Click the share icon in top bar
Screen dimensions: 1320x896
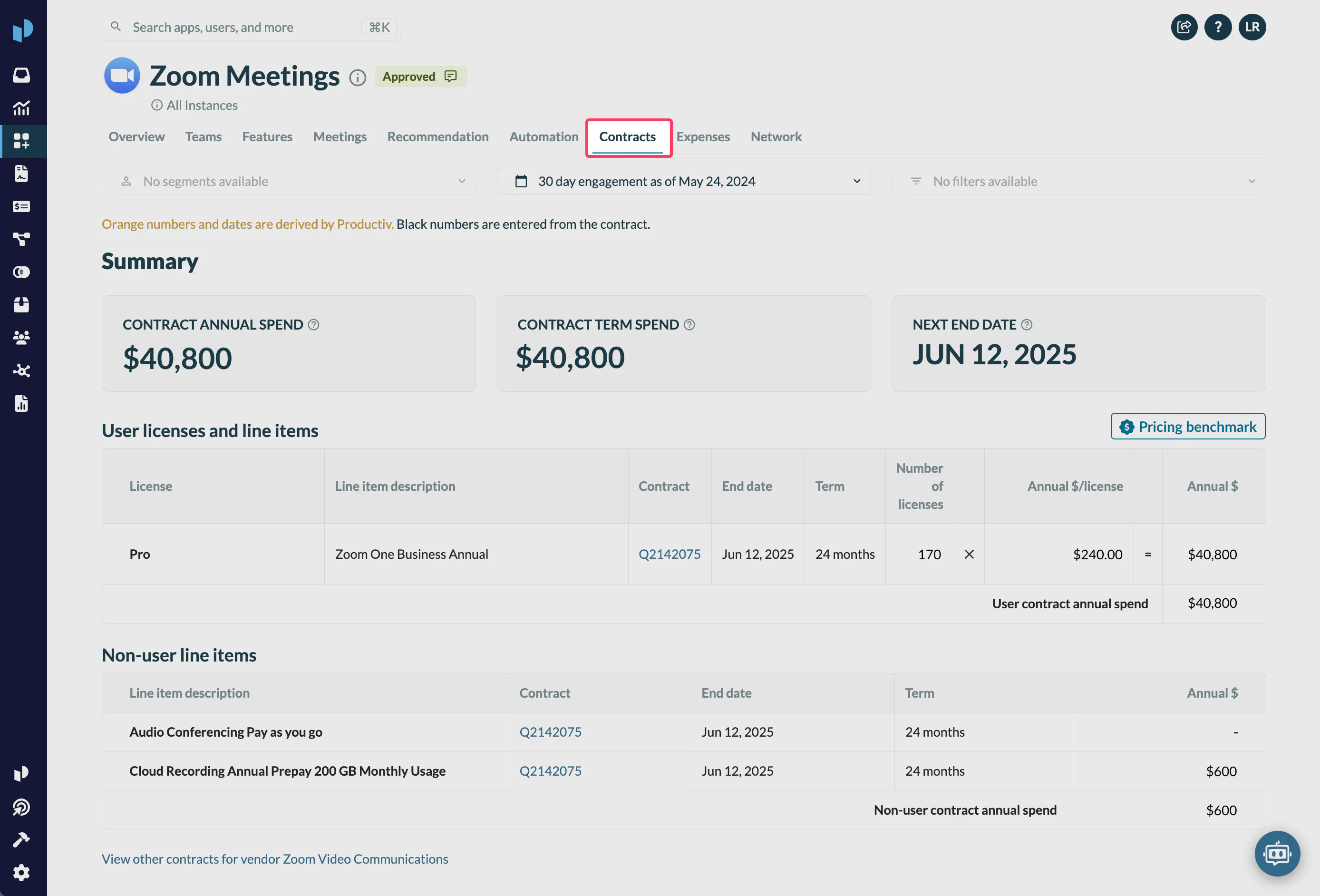point(1184,27)
